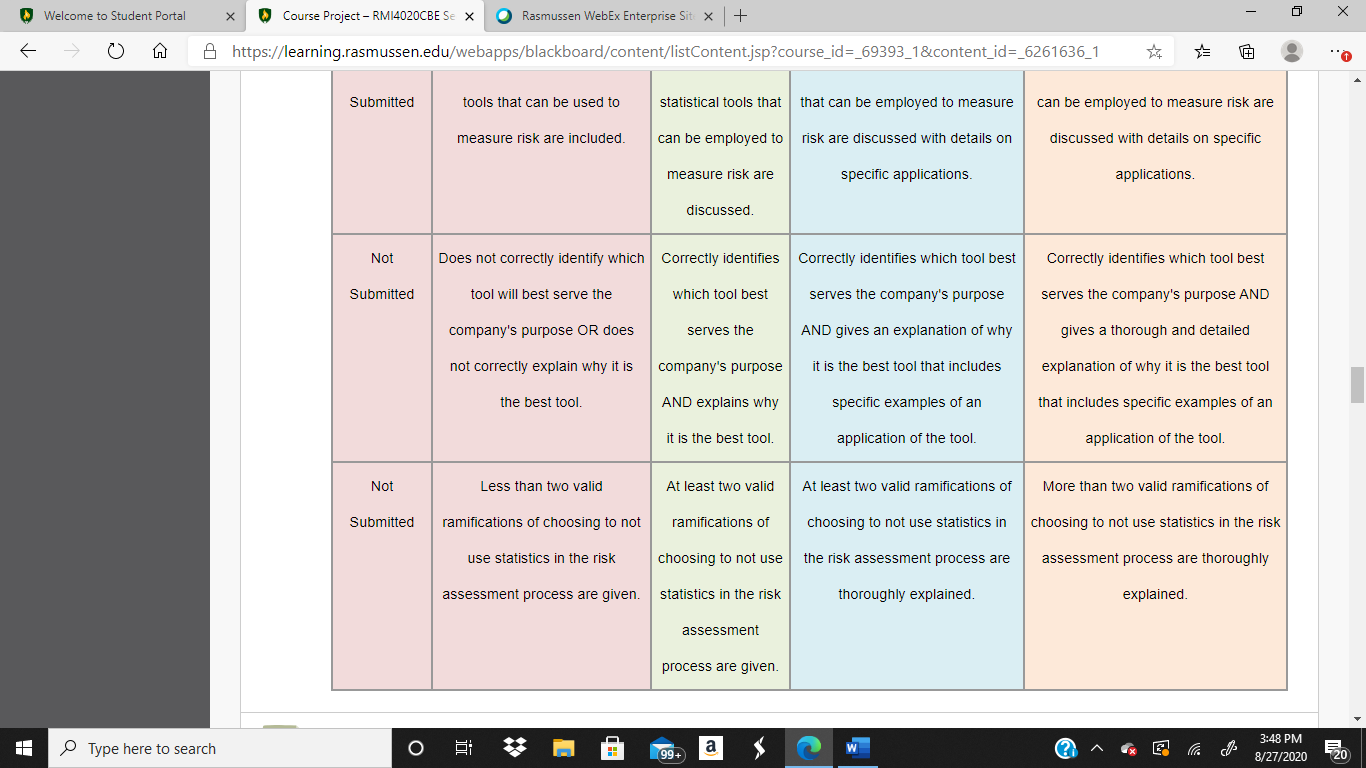Click the OneDrive cloud tray icon
The image size is (1366, 768).
click(x=1129, y=748)
